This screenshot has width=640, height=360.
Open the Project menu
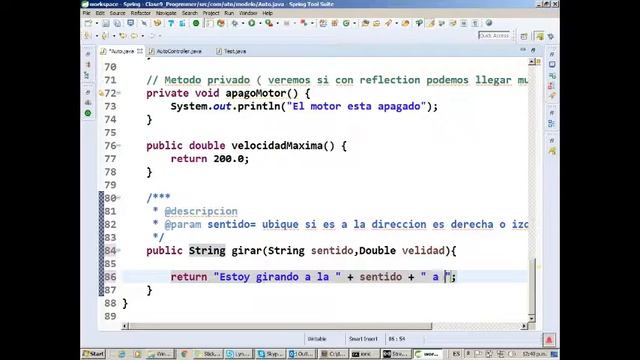[x=211, y=13]
